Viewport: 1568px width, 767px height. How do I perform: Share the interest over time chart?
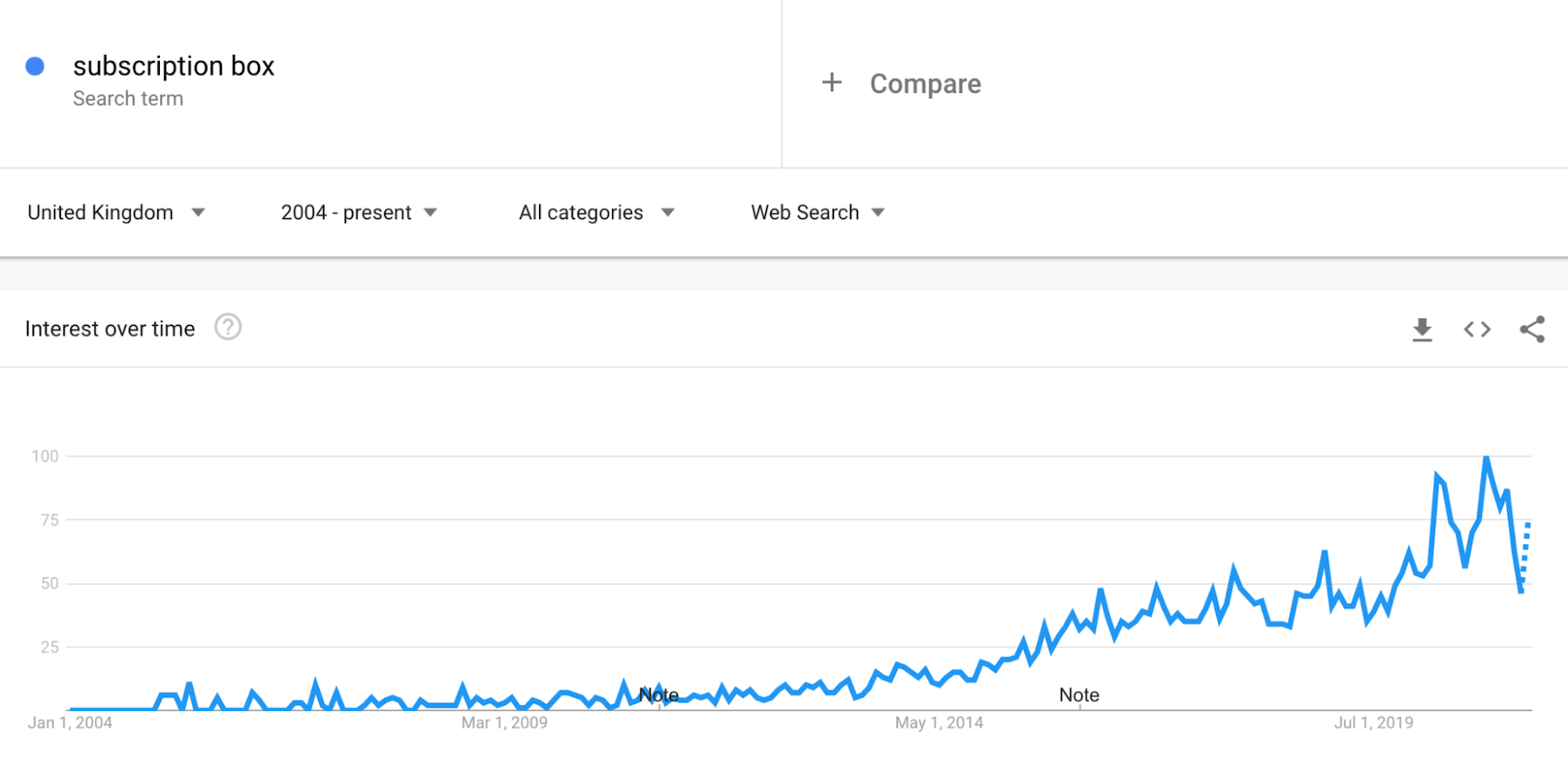pyautogui.click(x=1532, y=329)
